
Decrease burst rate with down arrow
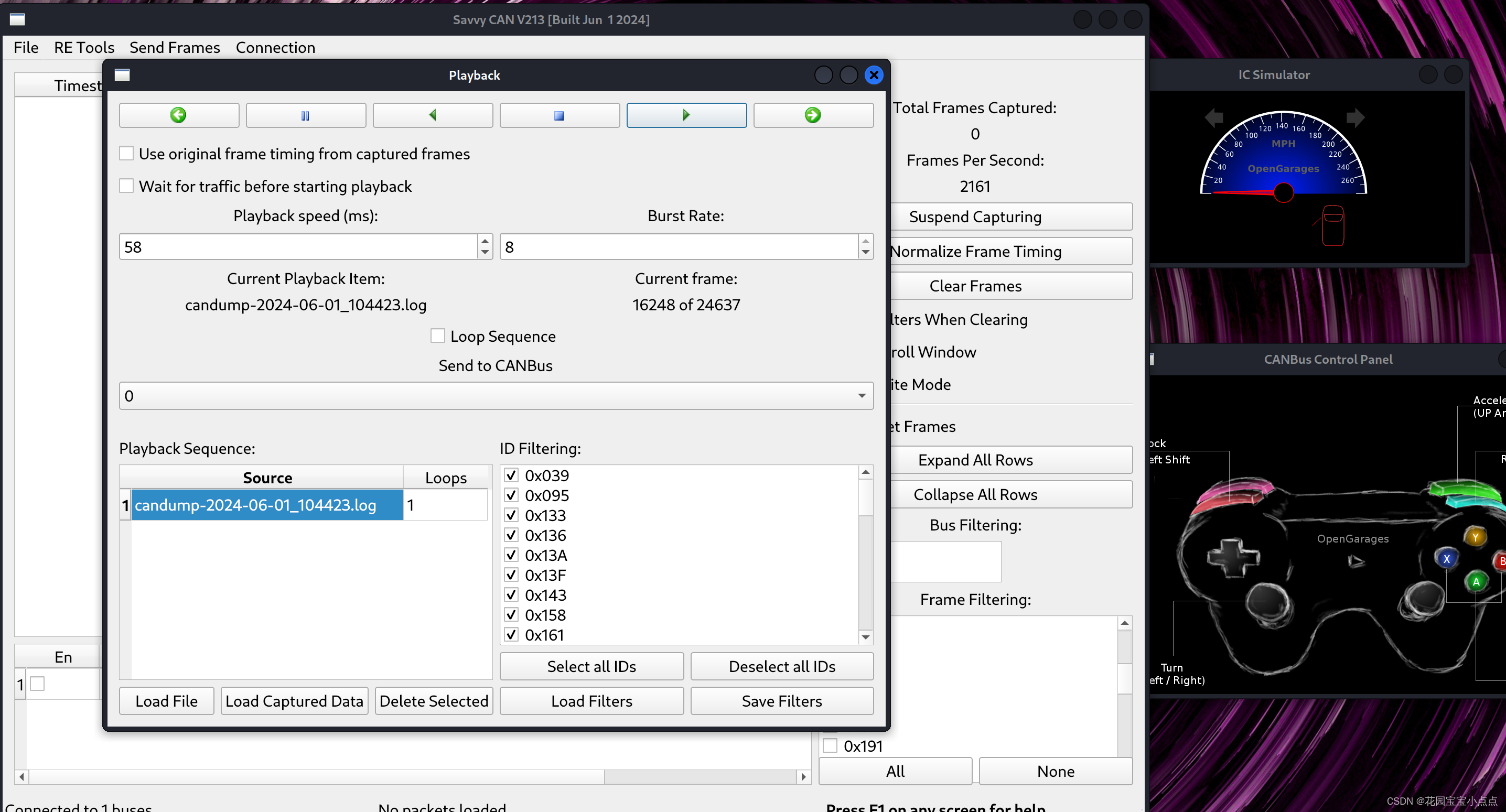pos(866,253)
